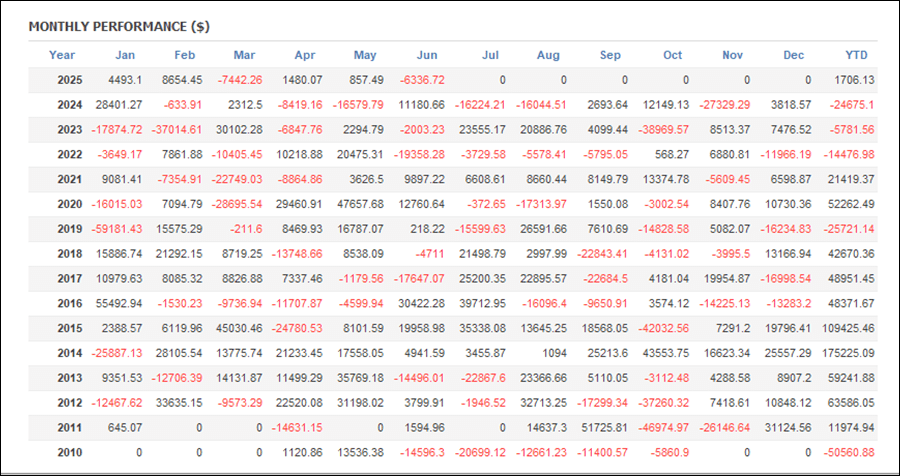Select 2023 February value -37014.61
Viewport: 900px width, 476px height.
pos(177,130)
